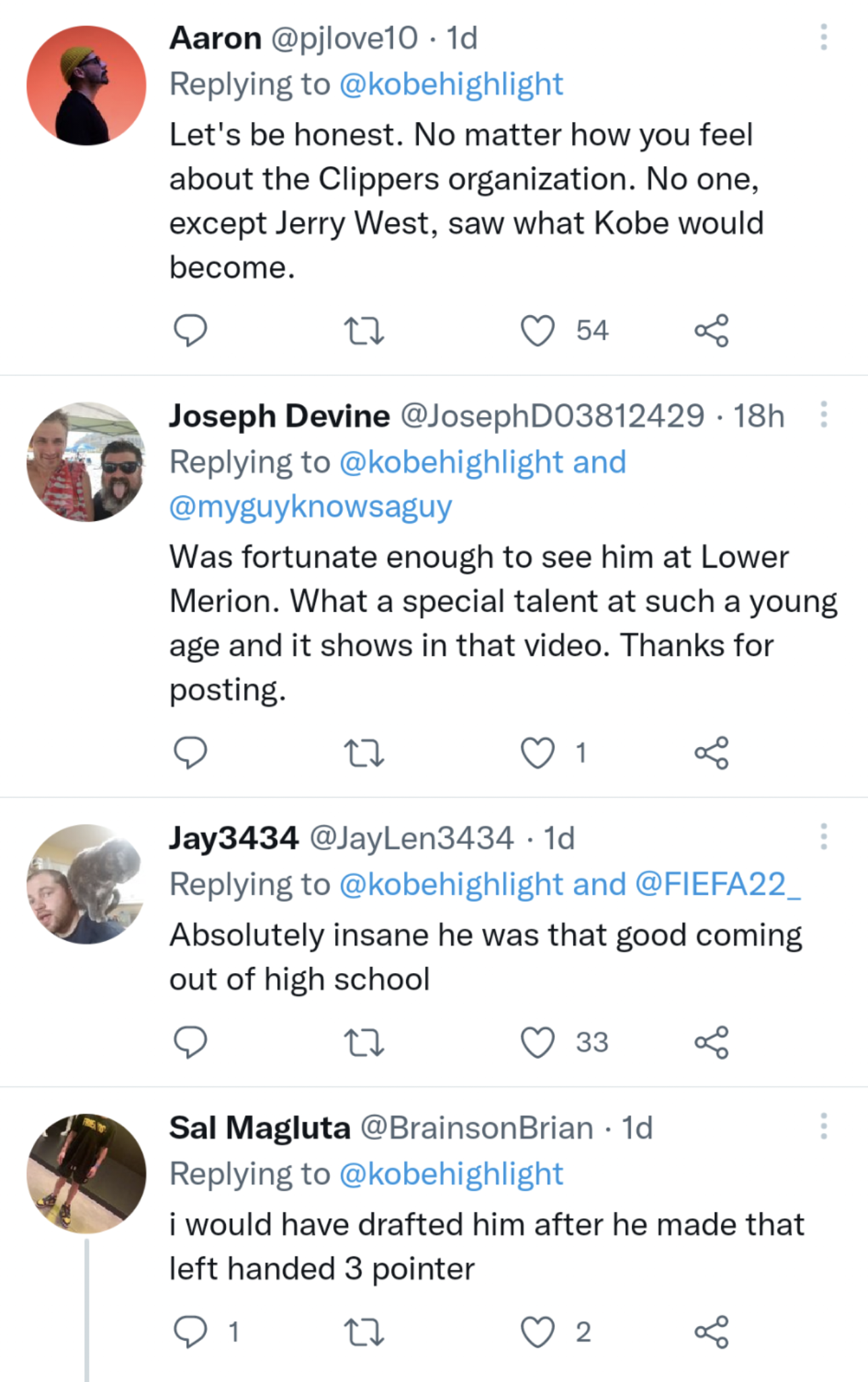
Task: Like Joseph Devine's tweet
Action: (538, 753)
